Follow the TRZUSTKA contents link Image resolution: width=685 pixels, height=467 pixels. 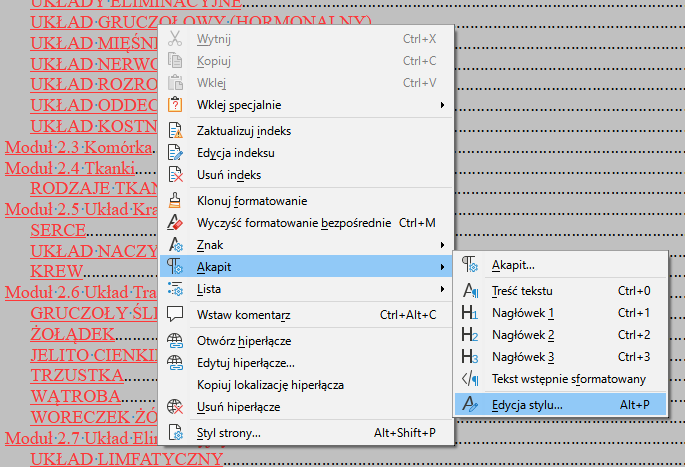pos(77,375)
